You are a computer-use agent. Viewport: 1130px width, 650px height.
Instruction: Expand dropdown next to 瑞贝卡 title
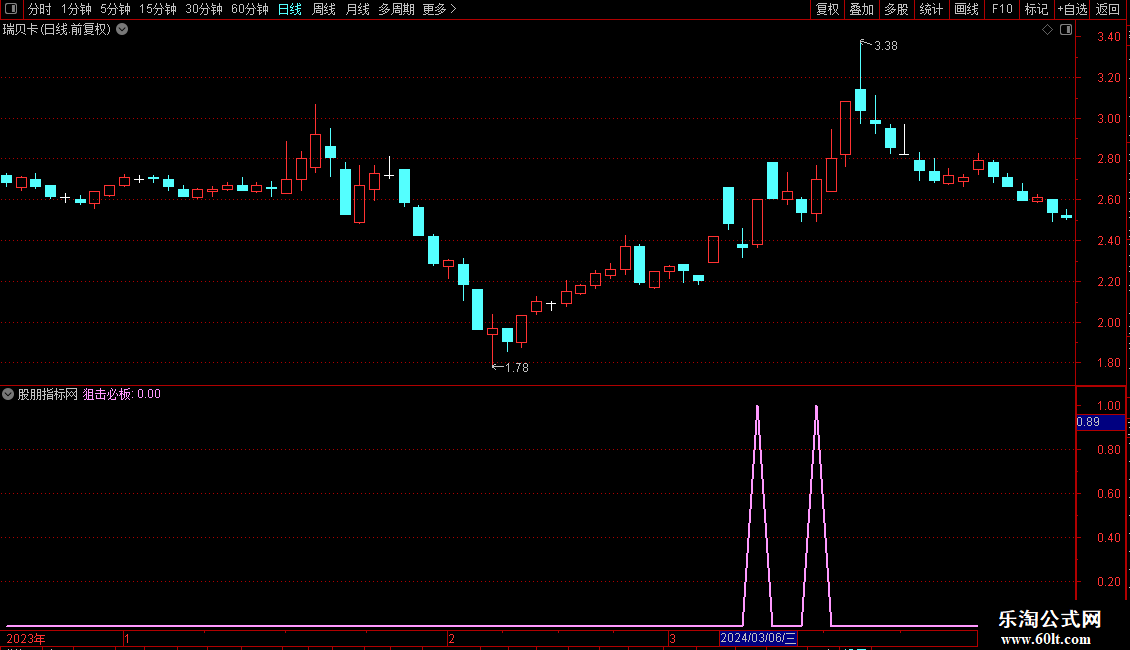(x=123, y=30)
